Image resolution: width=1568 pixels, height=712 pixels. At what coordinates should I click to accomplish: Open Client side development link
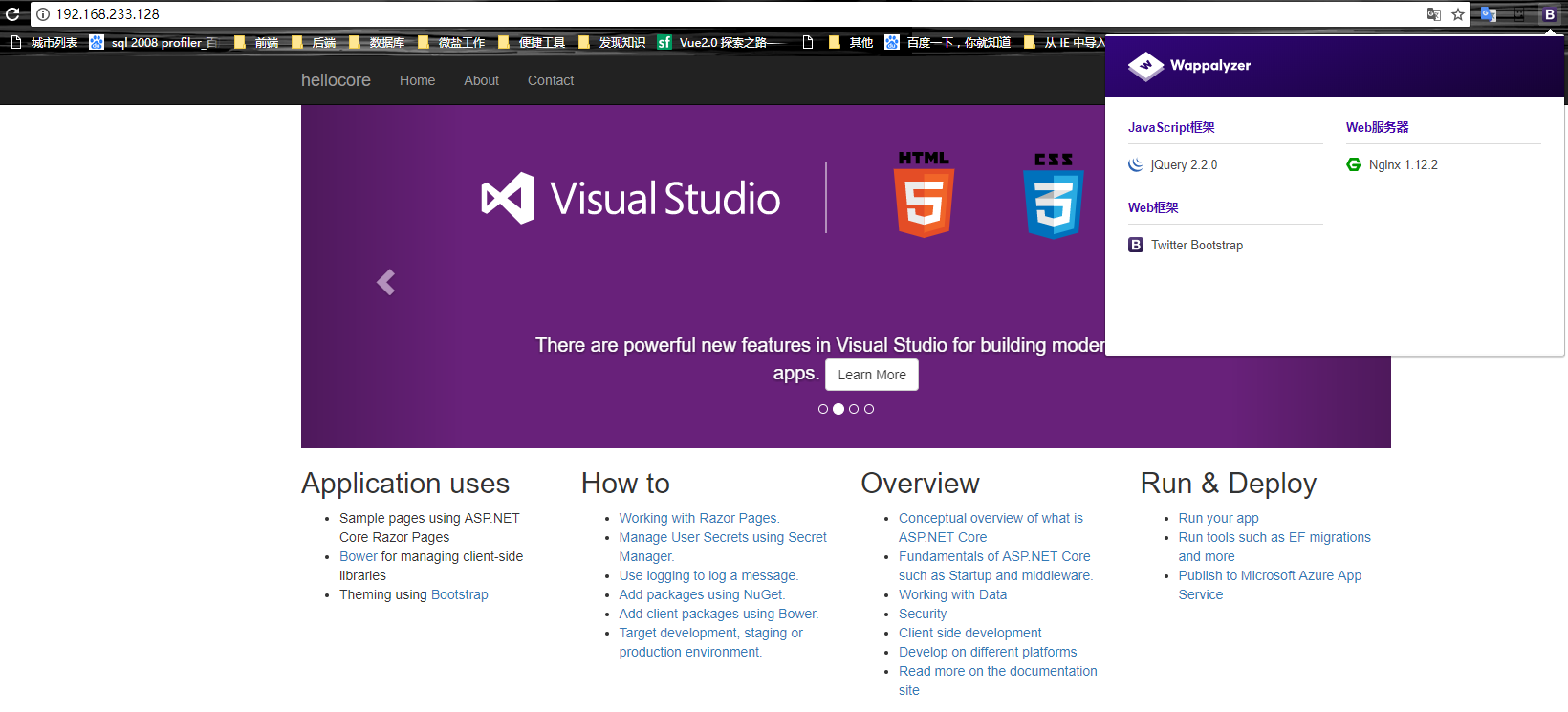point(969,633)
